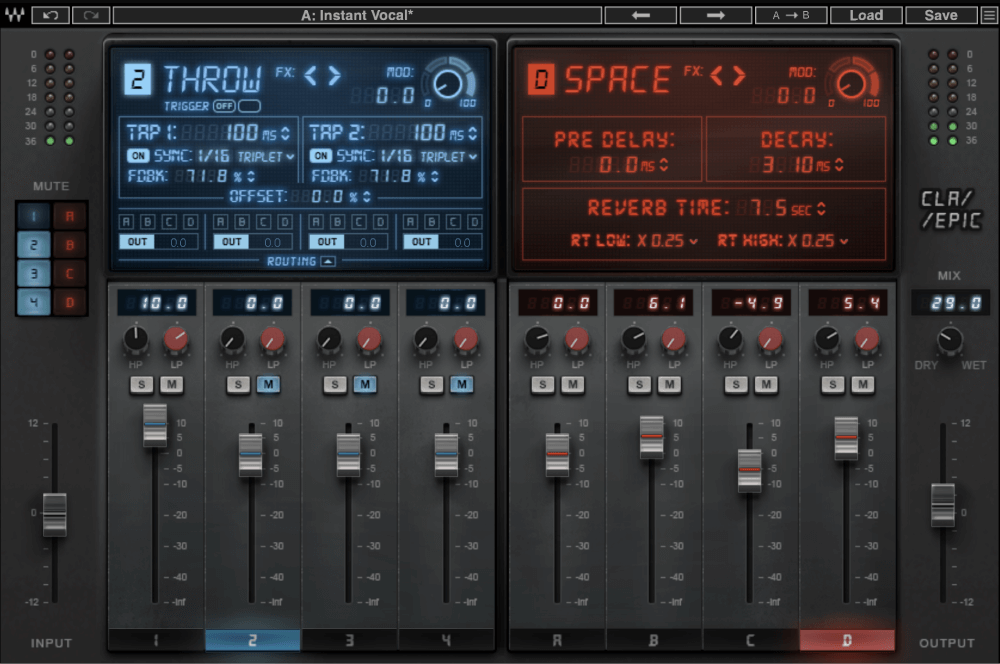Route delay 1 to reverb A in routing

click(126, 221)
